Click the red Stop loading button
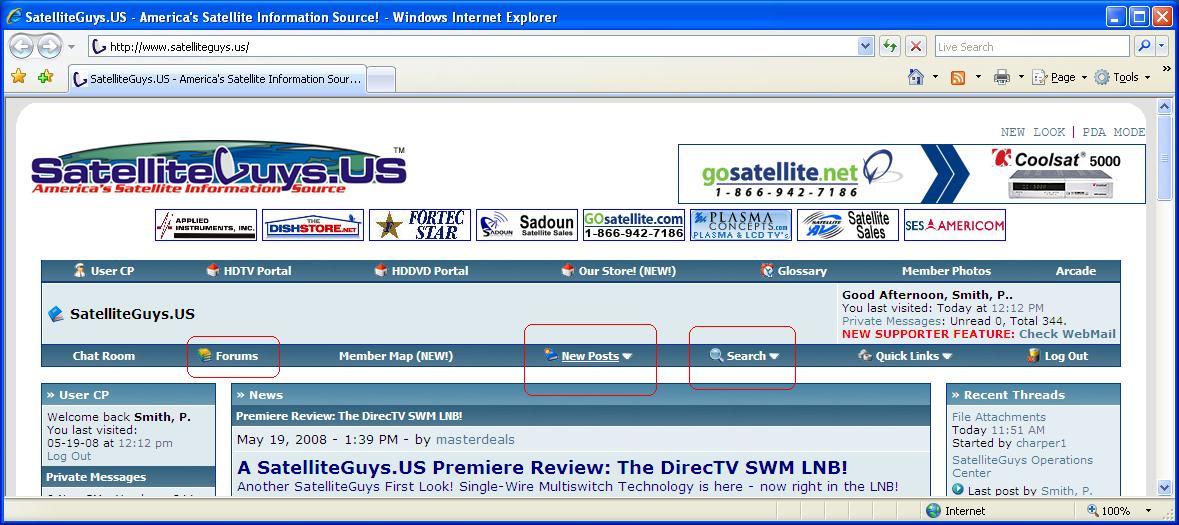Image resolution: width=1179 pixels, height=525 pixels. click(x=915, y=47)
